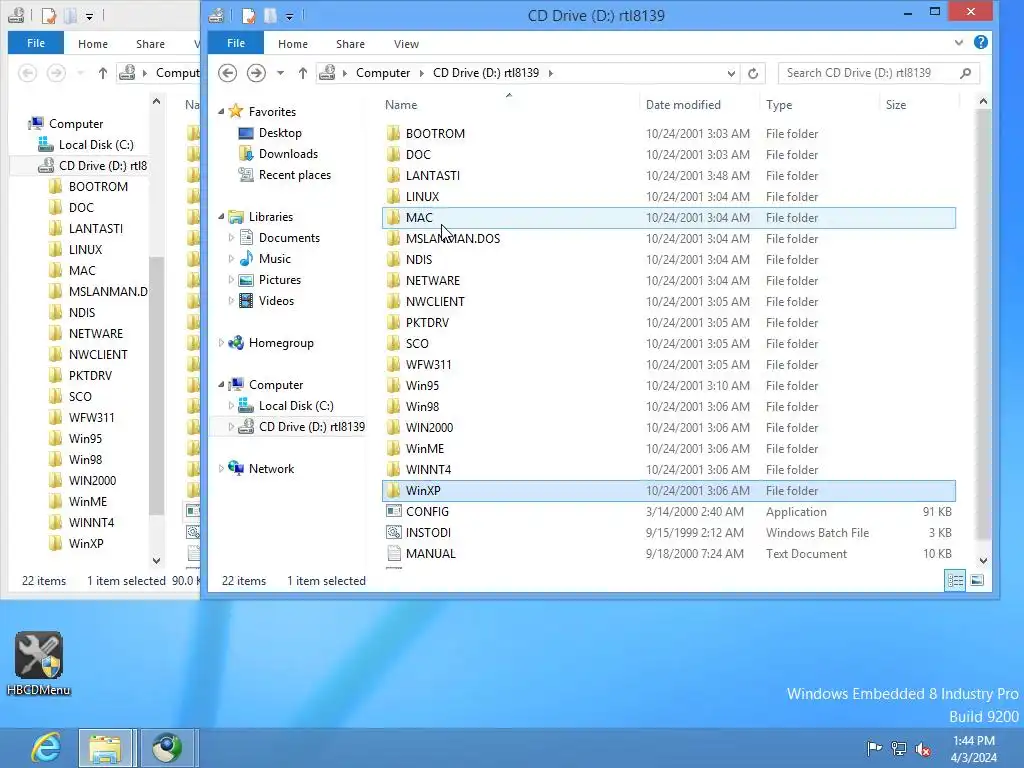The width and height of the screenshot is (1024, 768).
Task: Select the MSLANMAN.DOS folder row
Action: 669,238
